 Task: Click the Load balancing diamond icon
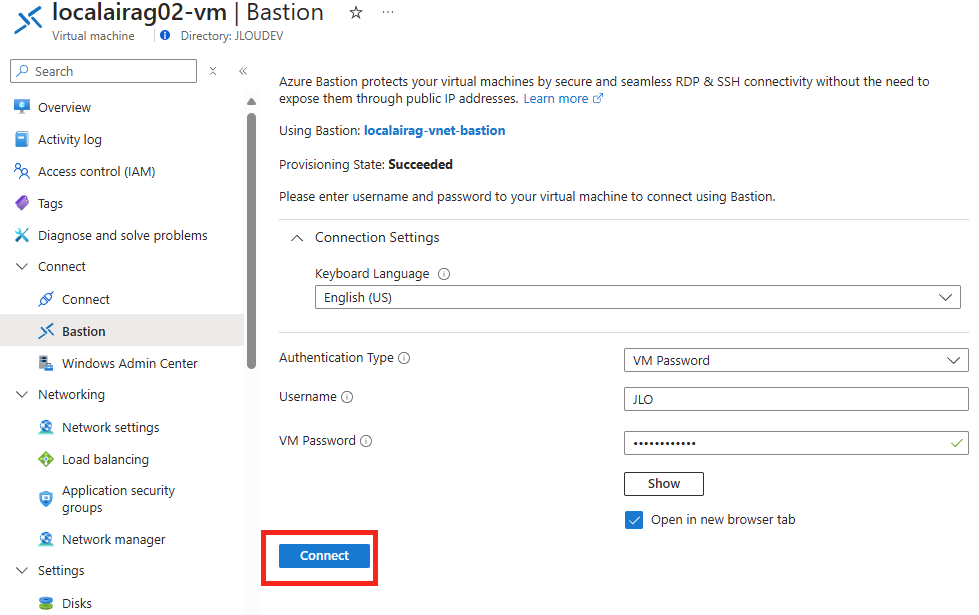point(46,460)
